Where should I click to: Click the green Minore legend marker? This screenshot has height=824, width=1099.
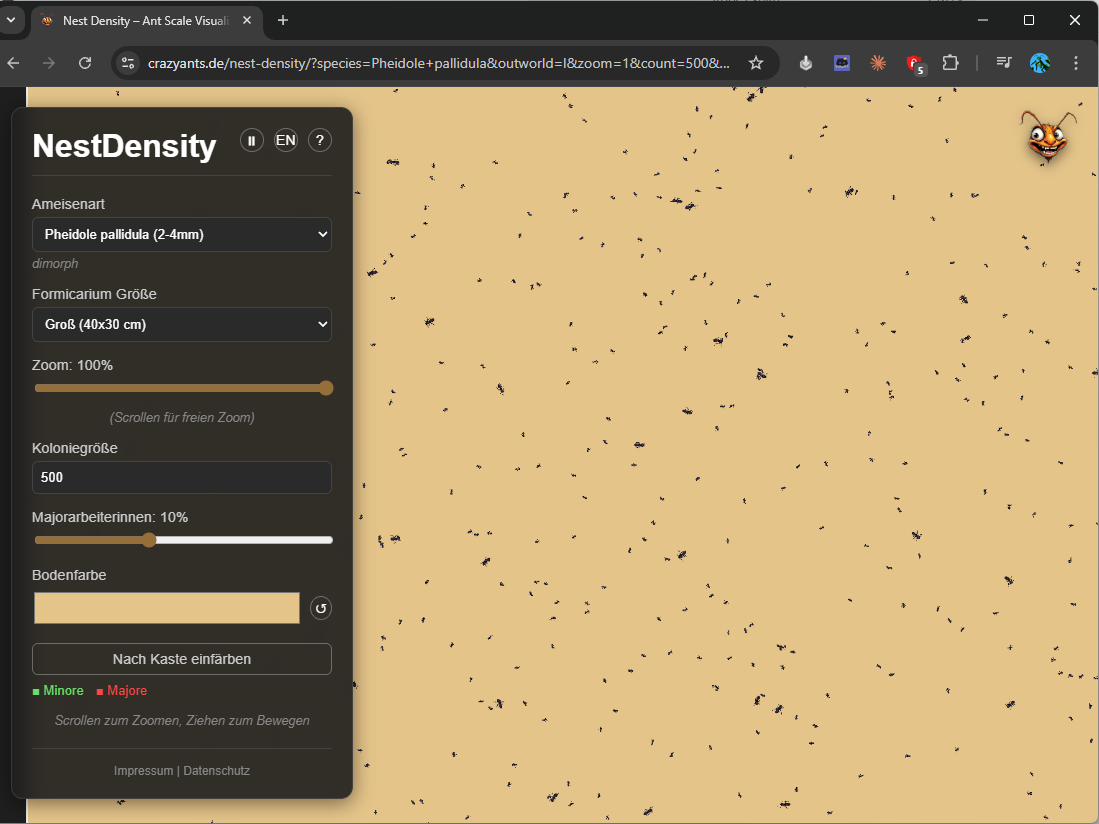pos(36,690)
